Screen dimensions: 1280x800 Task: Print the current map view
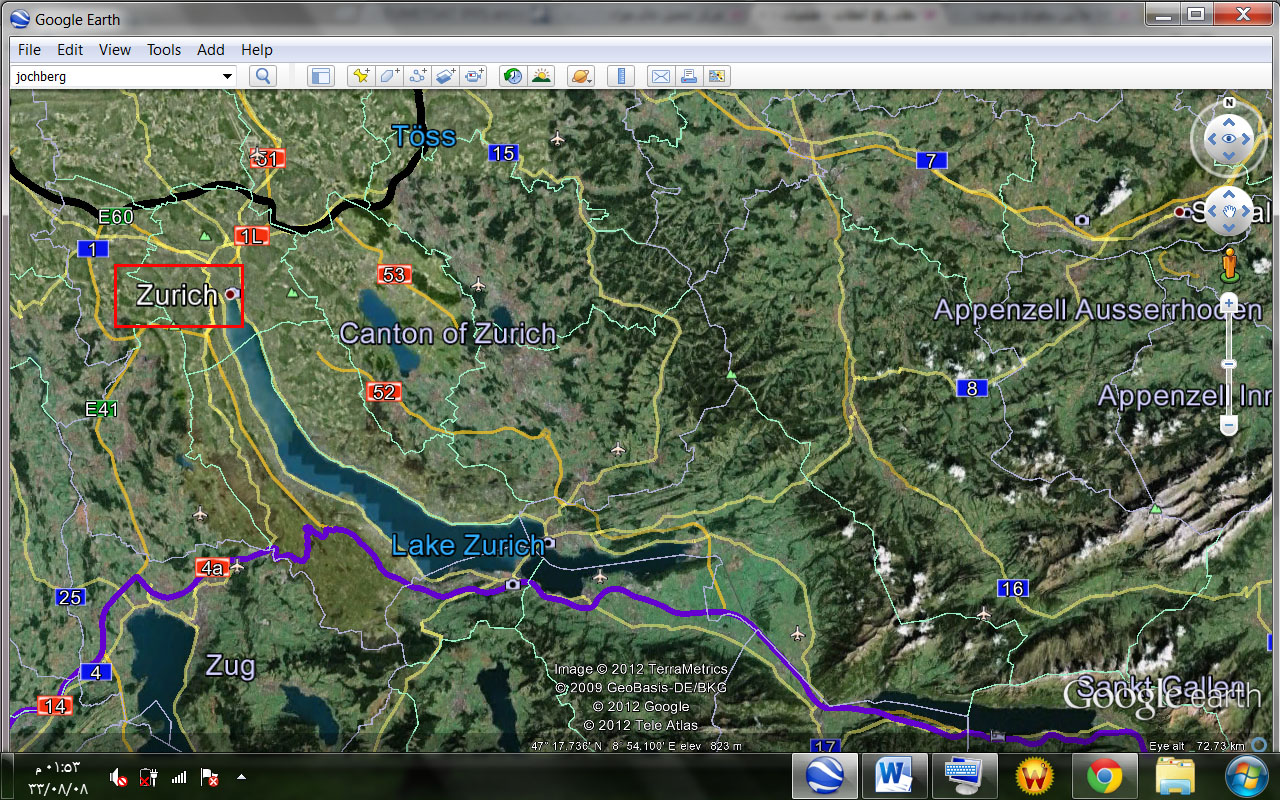click(688, 76)
